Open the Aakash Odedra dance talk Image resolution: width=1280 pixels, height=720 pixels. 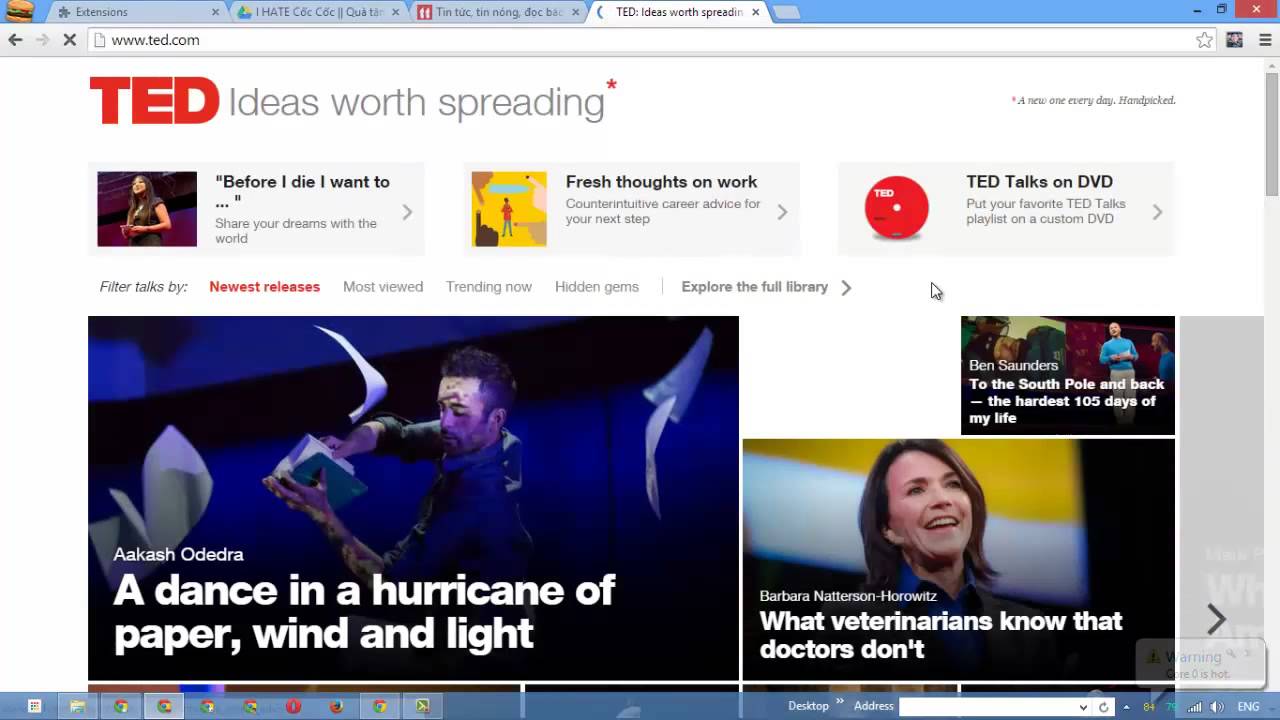click(413, 498)
